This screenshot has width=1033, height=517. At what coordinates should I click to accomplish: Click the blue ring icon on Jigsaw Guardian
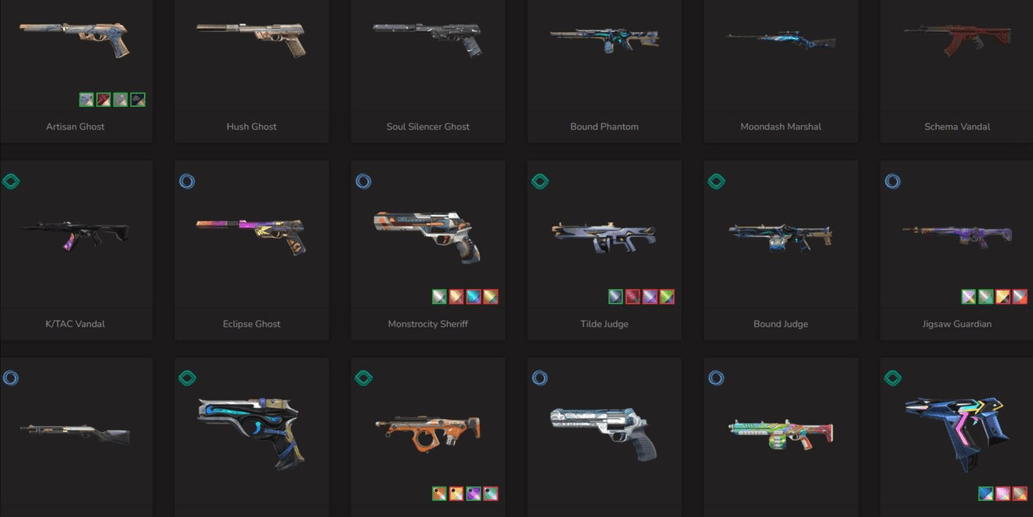893,181
